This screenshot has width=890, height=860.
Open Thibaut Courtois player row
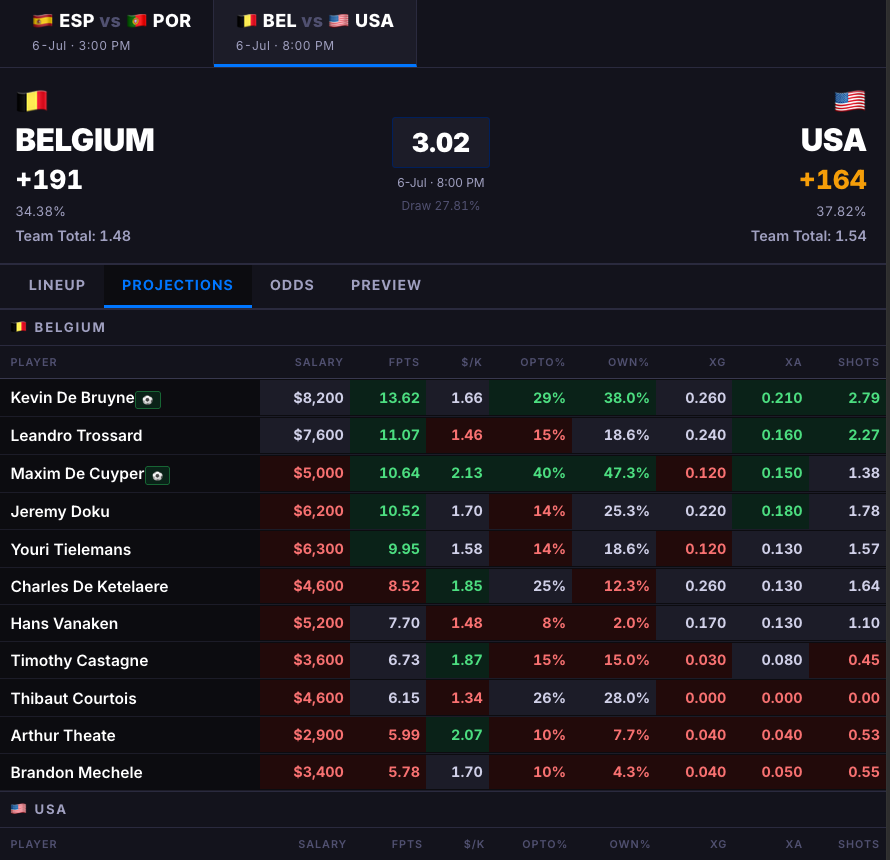445,698
